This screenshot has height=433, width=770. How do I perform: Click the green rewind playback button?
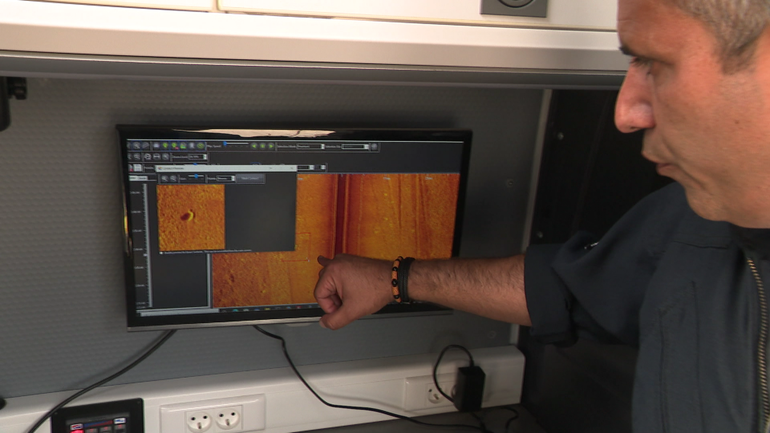point(254,146)
